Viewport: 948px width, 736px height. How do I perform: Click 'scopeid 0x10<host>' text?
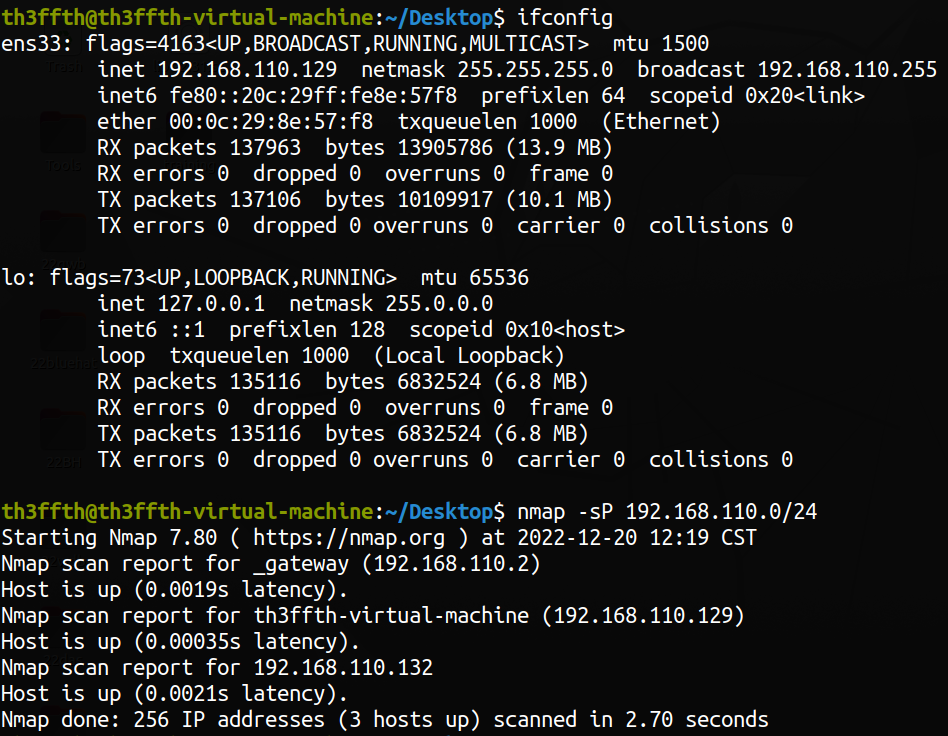tap(517, 330)
